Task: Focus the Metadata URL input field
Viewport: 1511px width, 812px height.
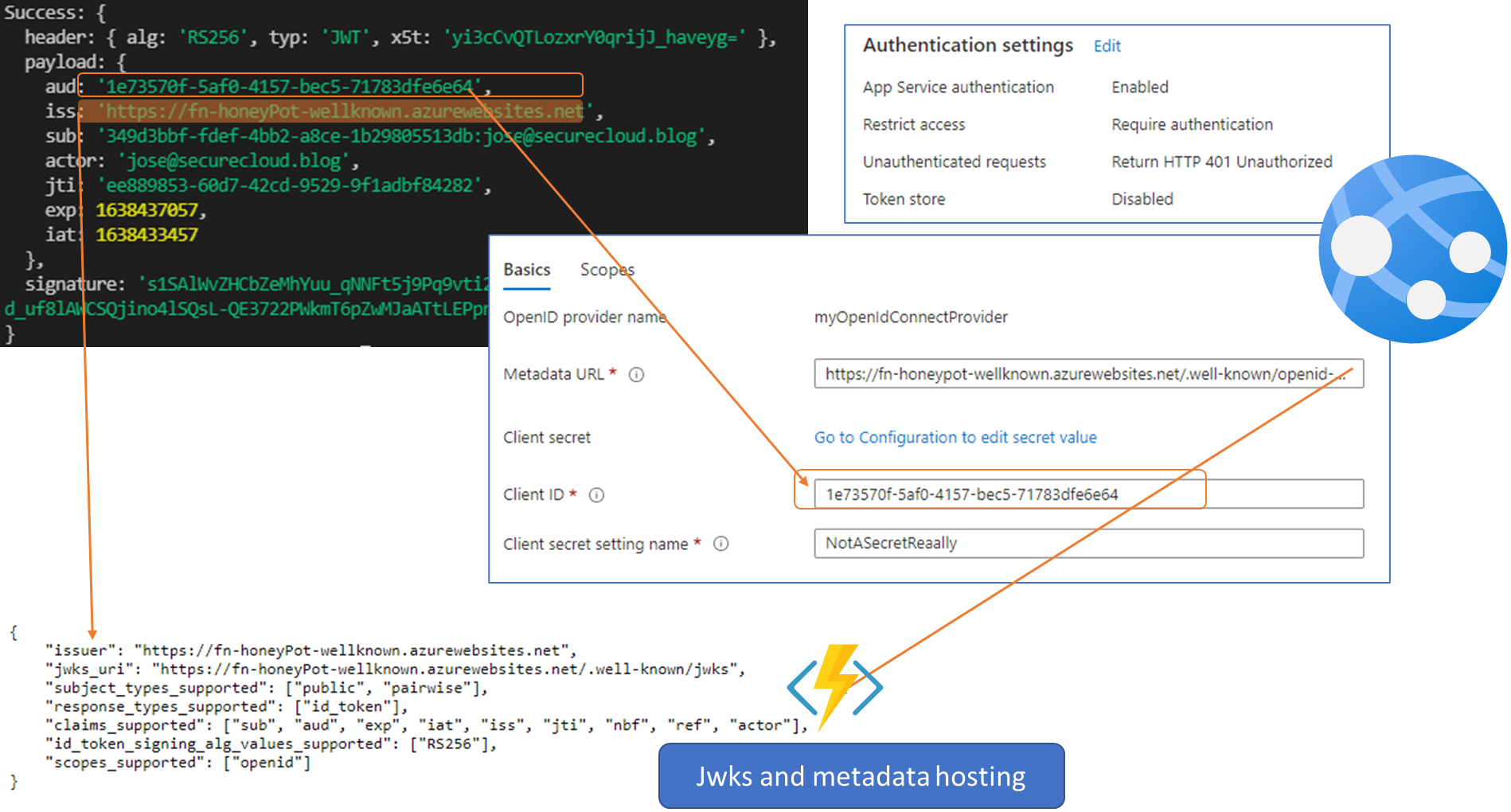Action: [x=1087, y=374]
